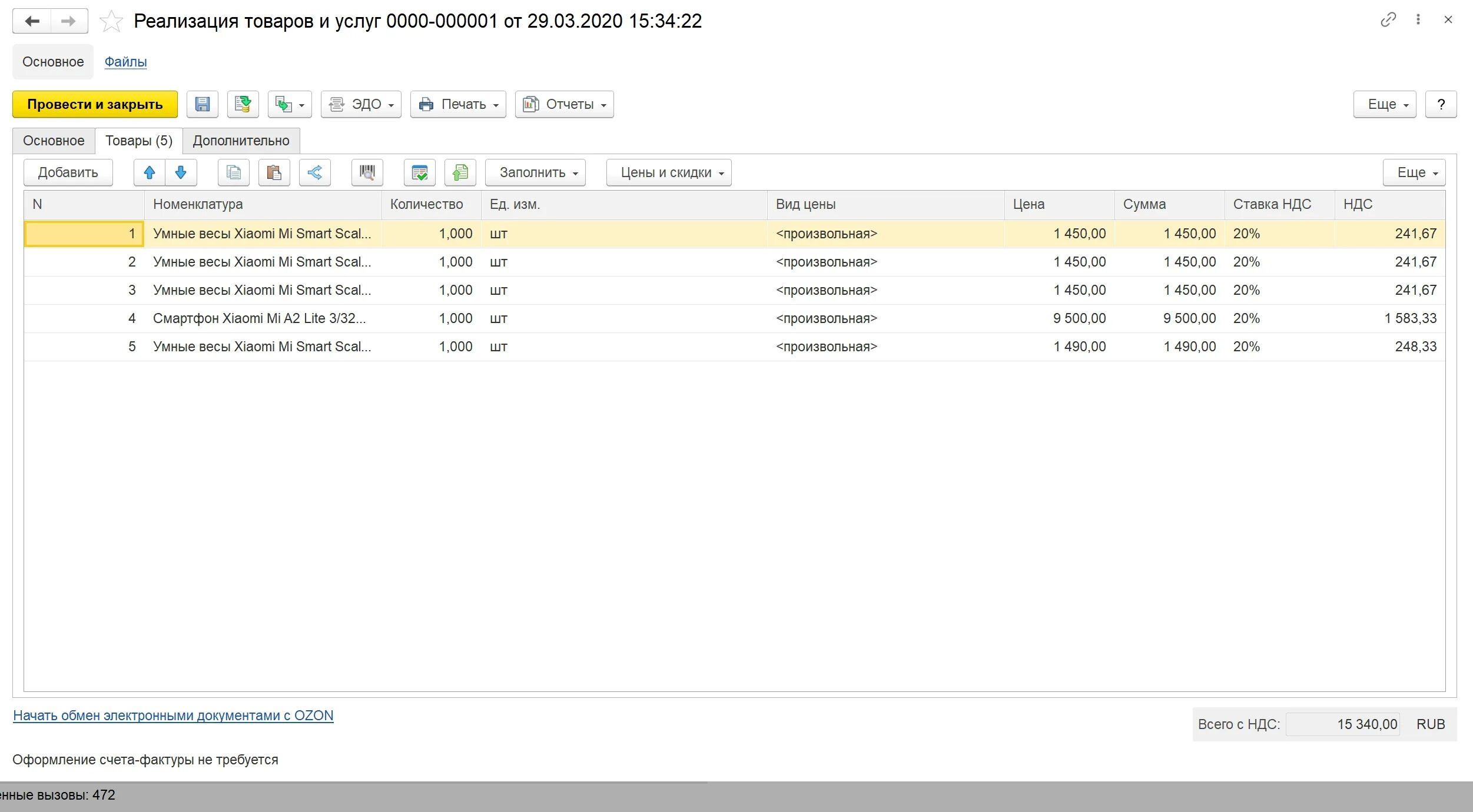Copy document link via chain icon
This screenshot has height=812, width=1473.
[1388, 20]
